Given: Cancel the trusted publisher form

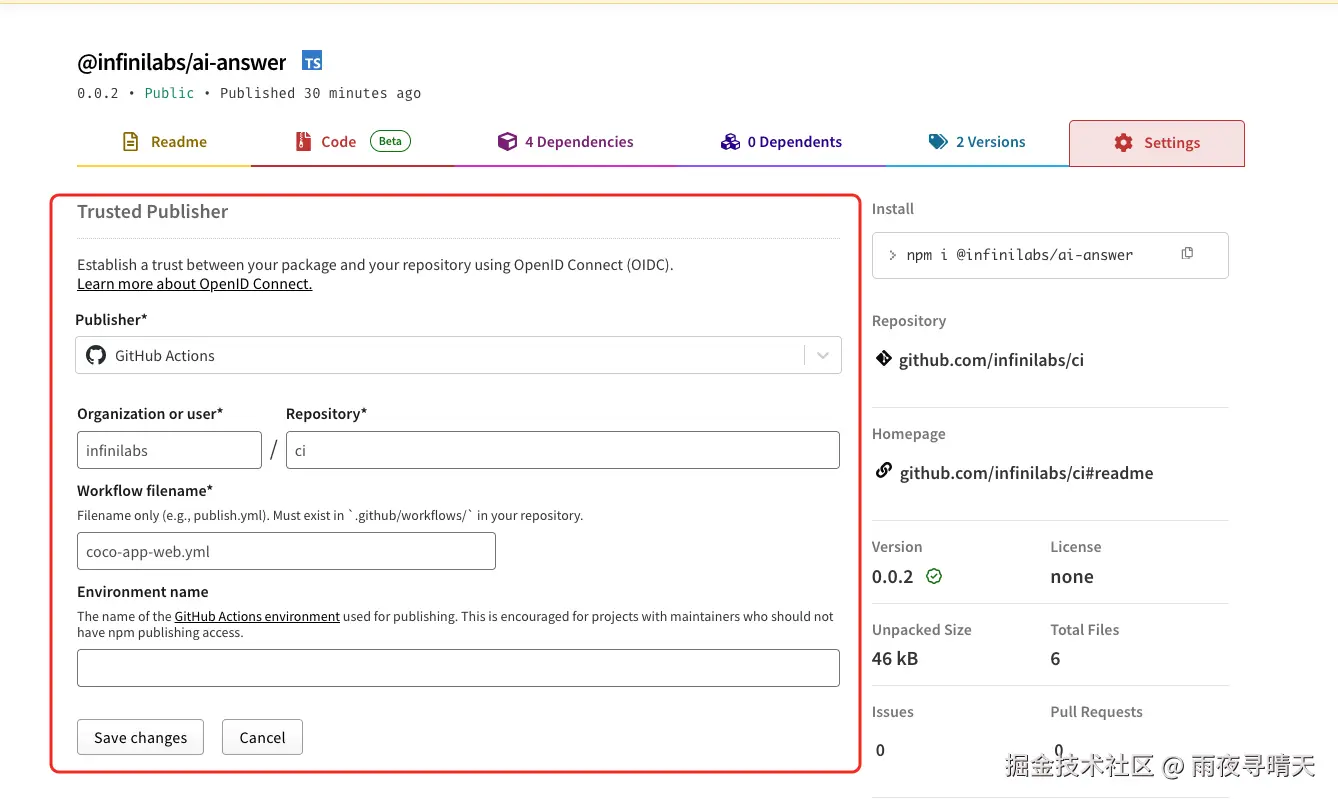Looking at the screenshot, I should 262,737.
